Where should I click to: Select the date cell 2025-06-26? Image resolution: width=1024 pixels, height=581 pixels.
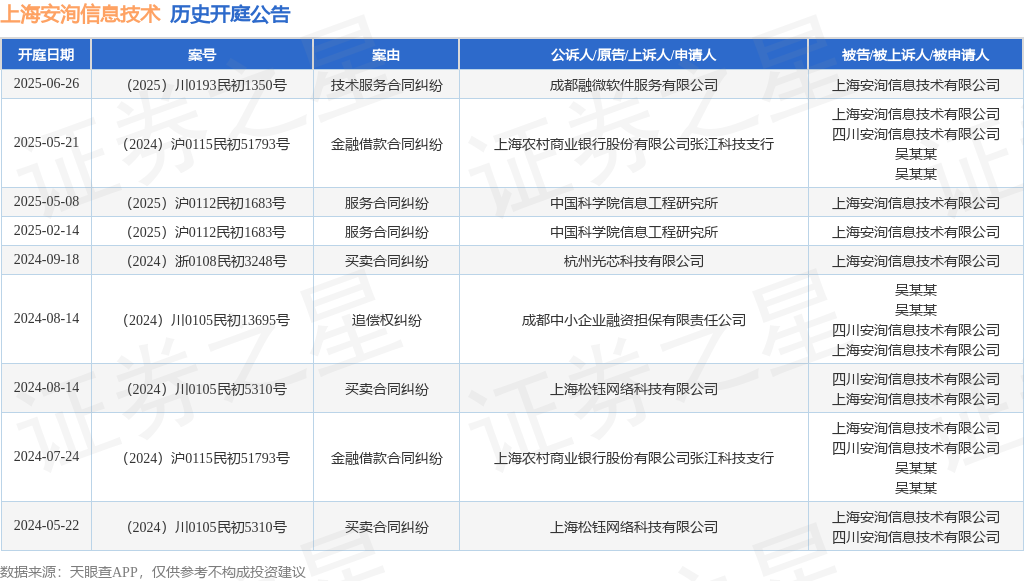(46, 84)
